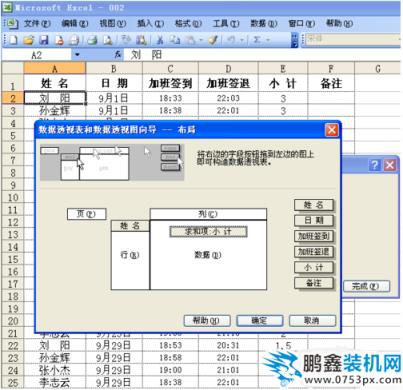
Task: Select column B header
Action: tap(114, 69)
